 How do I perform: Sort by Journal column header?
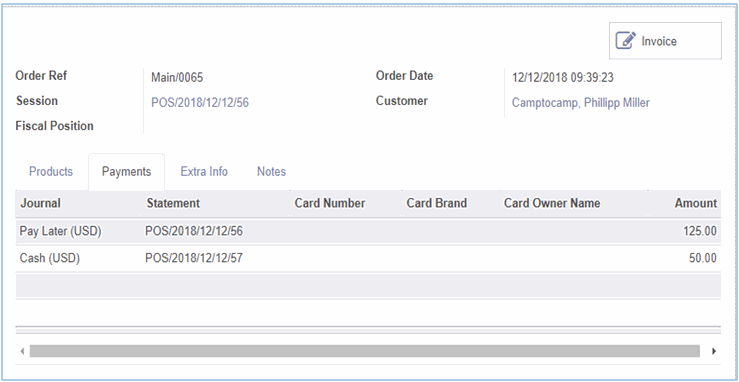41,203
